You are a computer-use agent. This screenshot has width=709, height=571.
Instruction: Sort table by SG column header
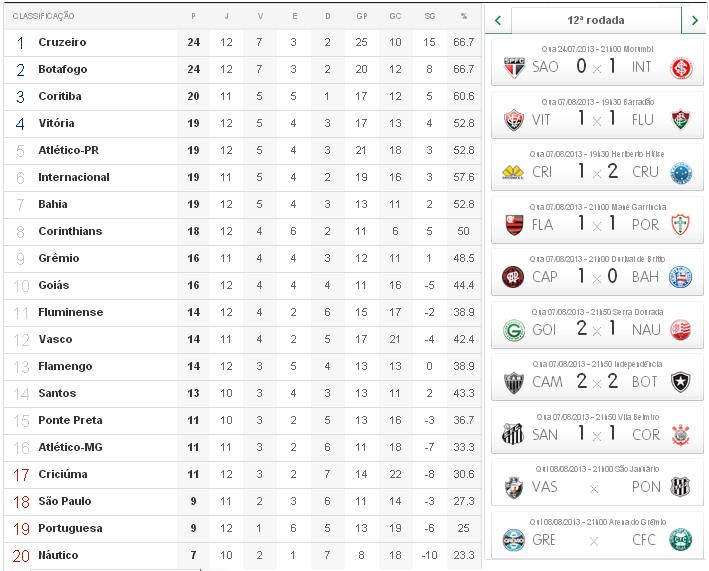coord(428,17)
